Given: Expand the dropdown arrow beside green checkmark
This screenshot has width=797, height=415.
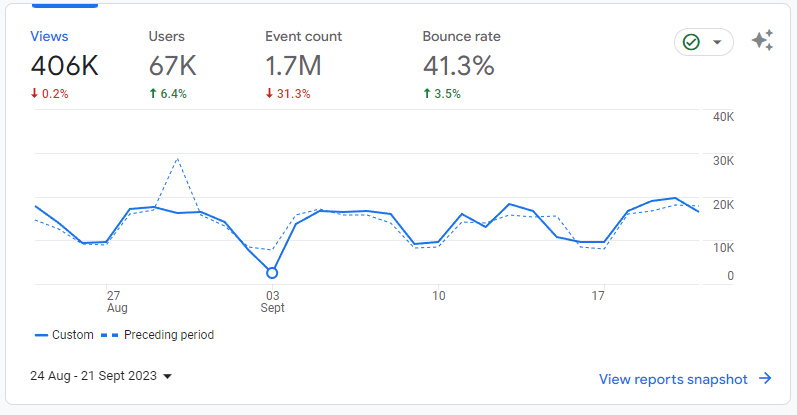Looking at the screenshot, I should tap(717, 42).
